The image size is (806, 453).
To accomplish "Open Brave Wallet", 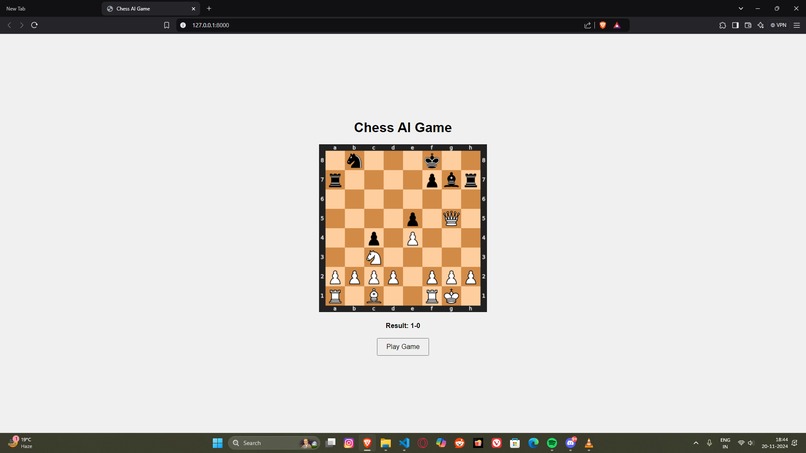I will [748, 25].
